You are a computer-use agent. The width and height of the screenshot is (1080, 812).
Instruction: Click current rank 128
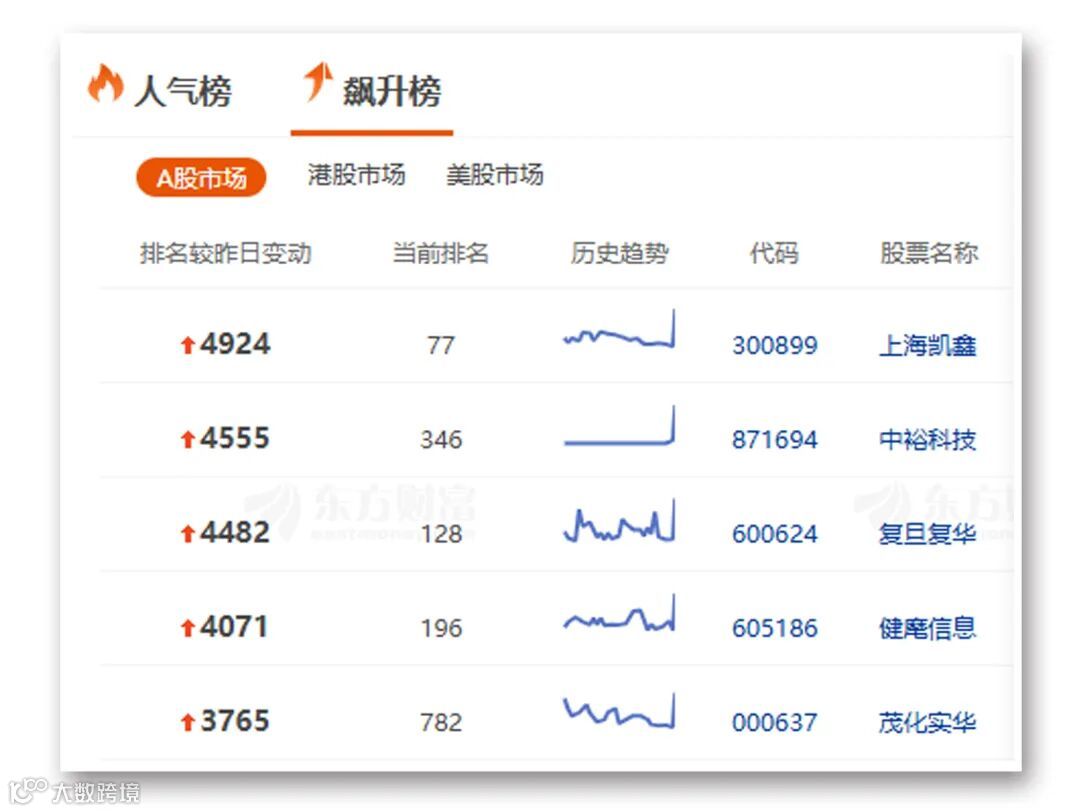point(441,534)
